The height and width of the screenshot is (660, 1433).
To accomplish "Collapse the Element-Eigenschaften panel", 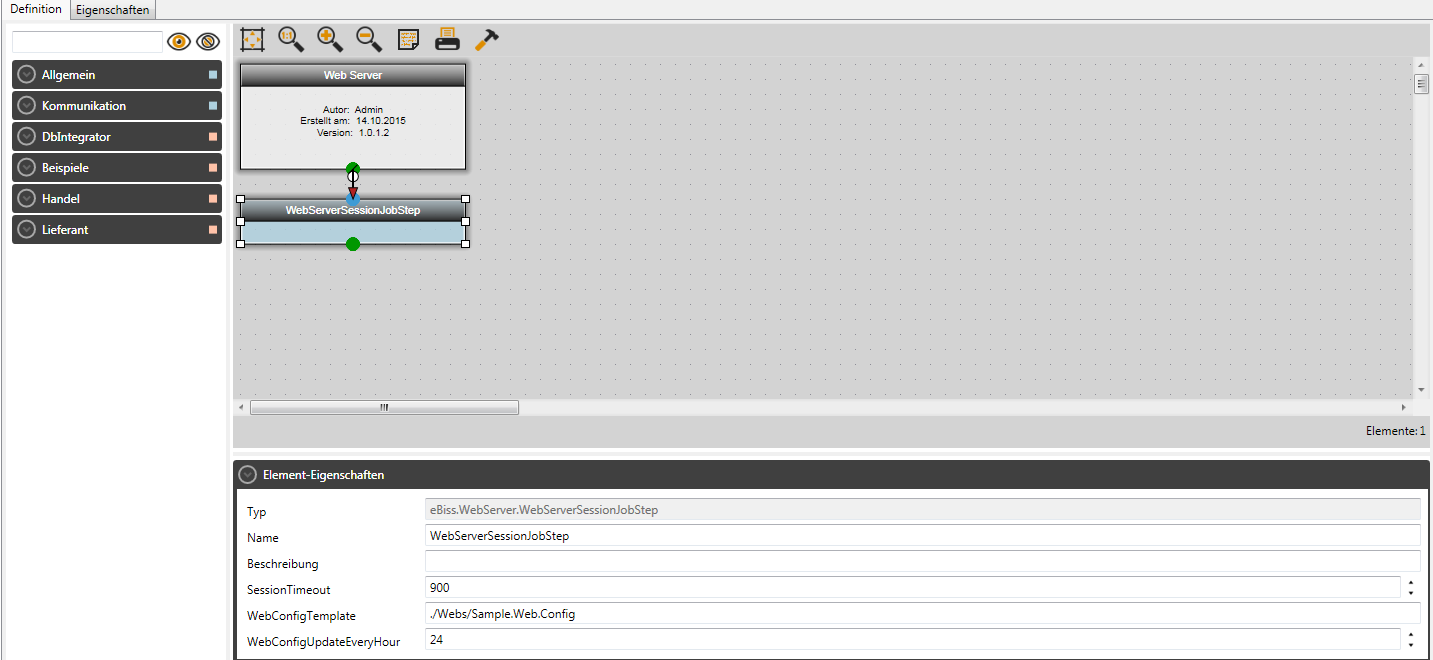I will pos(248,475).
